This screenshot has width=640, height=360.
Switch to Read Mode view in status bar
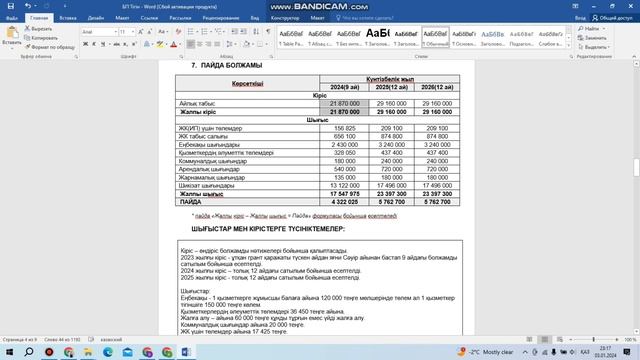tap(529, 339)
